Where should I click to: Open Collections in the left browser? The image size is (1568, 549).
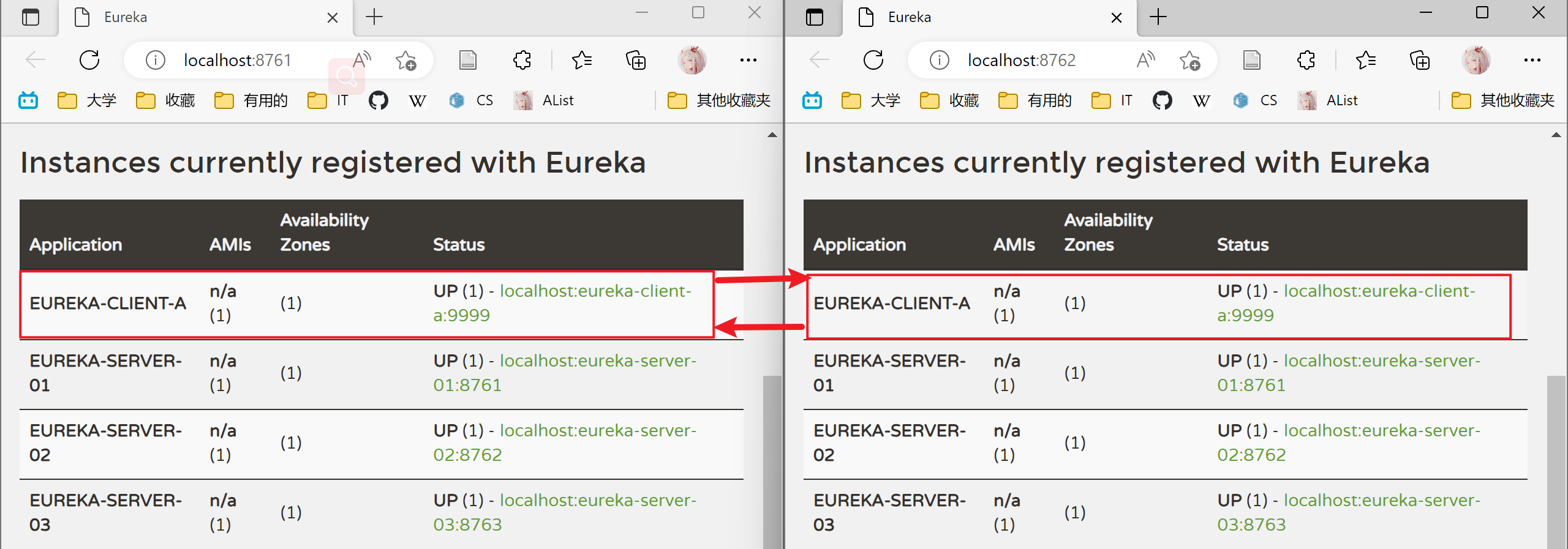[x=635, y=60]
